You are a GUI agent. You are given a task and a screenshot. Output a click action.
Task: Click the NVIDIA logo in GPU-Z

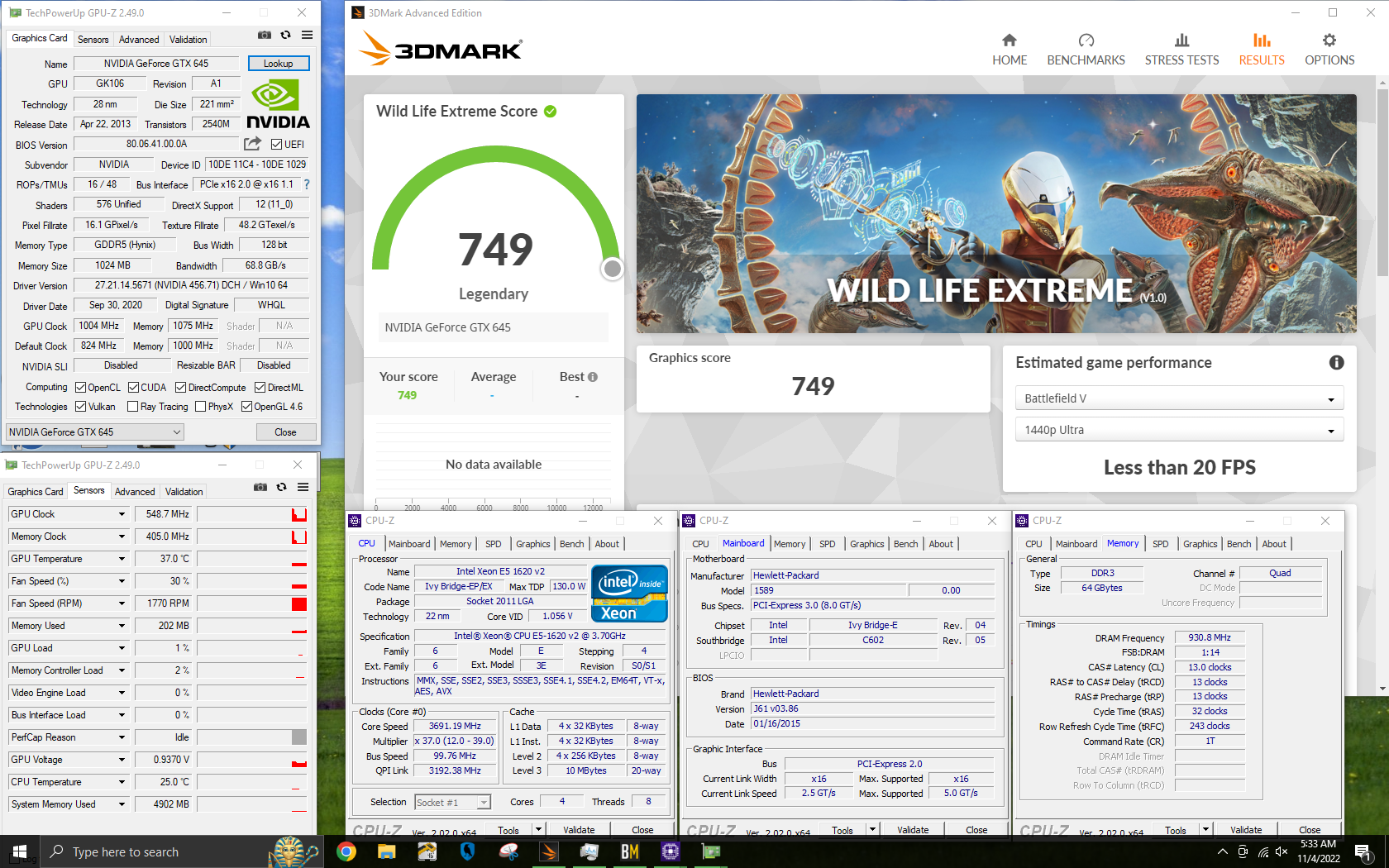click(278, 104)
